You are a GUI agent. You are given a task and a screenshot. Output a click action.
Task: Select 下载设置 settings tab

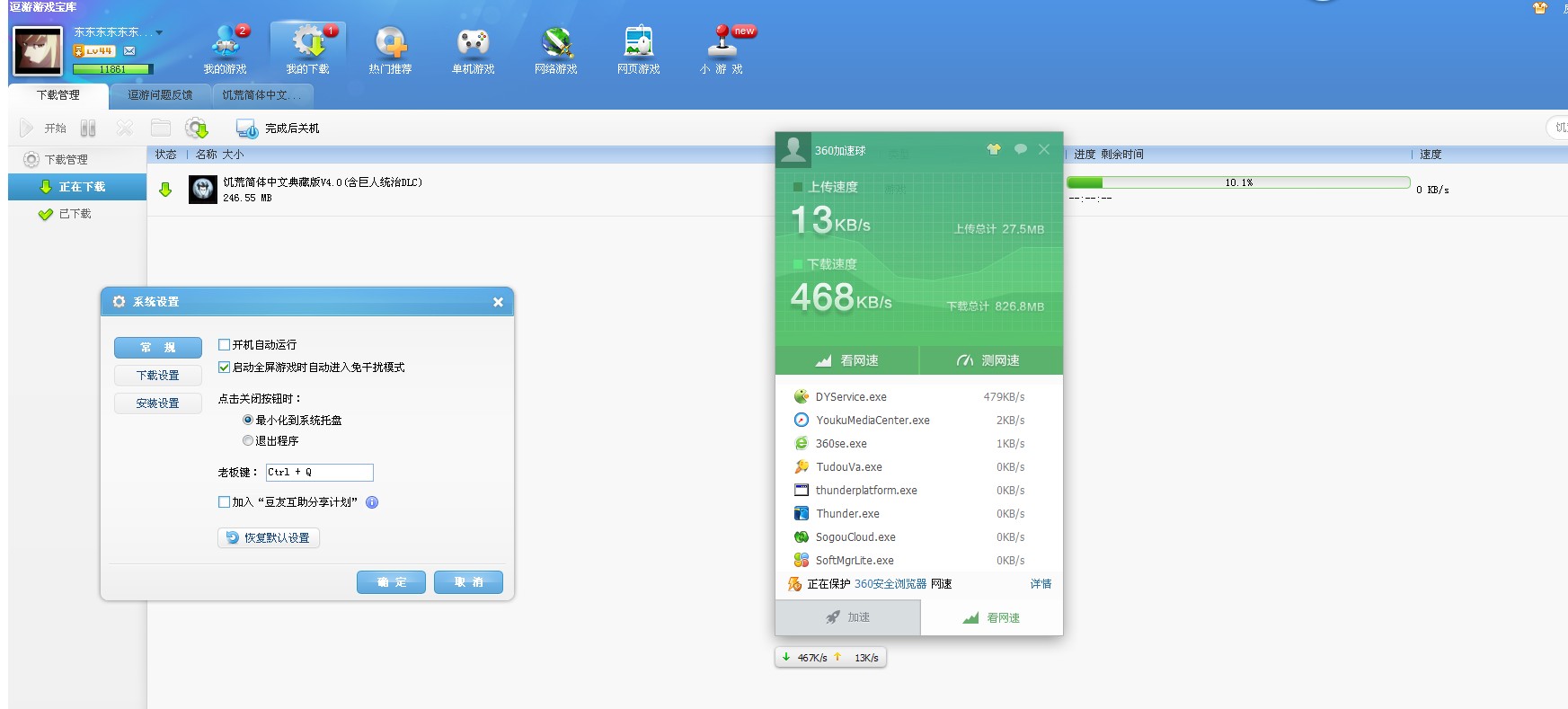pos(158,376)
